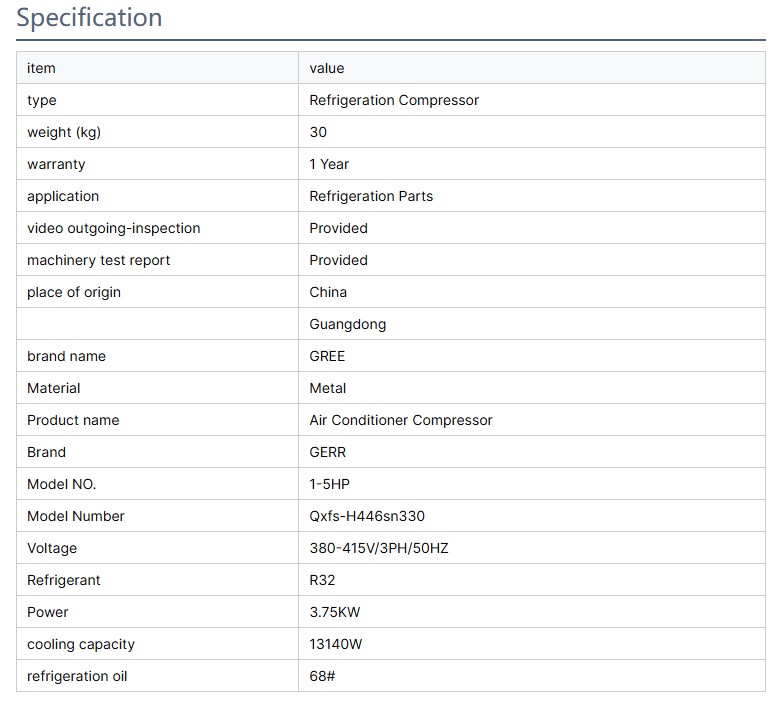This screenshot has width=780, height=705.
Task: Select the 'Refrigeration Compressor' type value
Action: click(x=394, y=100)
